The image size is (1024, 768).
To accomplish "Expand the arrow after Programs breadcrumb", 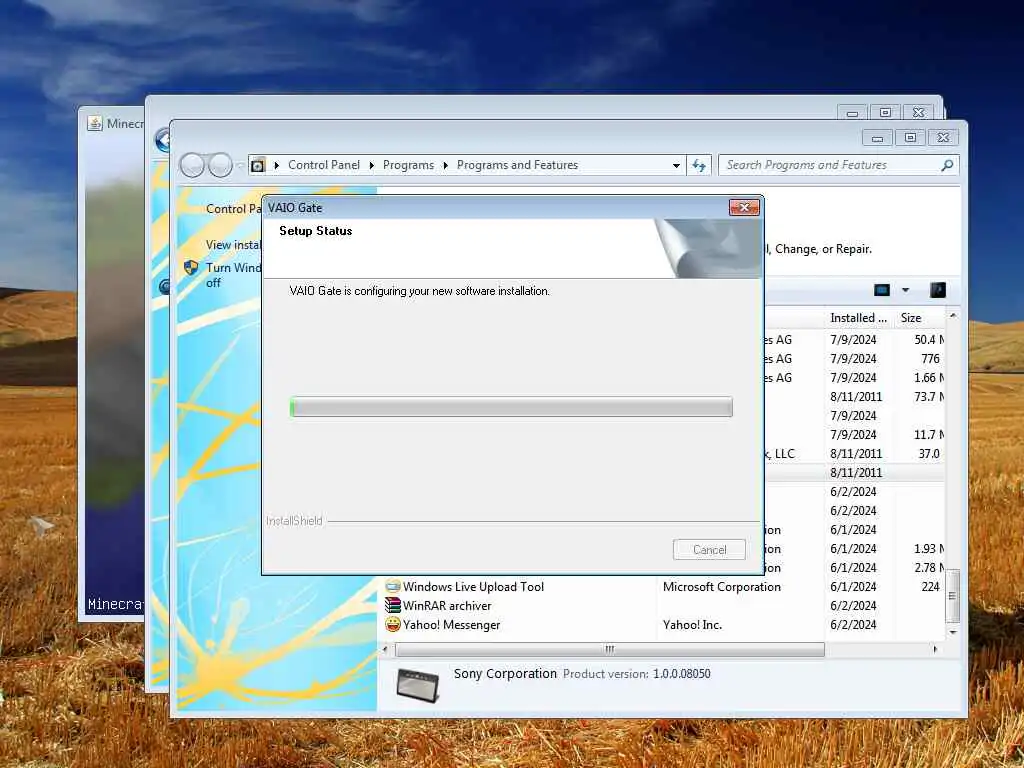I will point(445,165).
